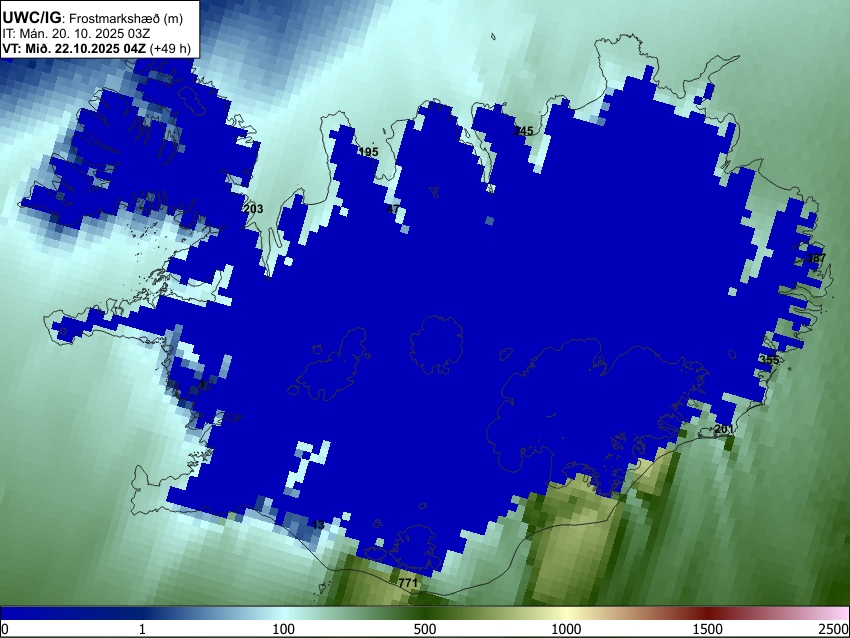The image size is (850, 638).
Task: Click the IT Mán. 20. 10. 2025 03Z line
Action: [x=76, y=34]
